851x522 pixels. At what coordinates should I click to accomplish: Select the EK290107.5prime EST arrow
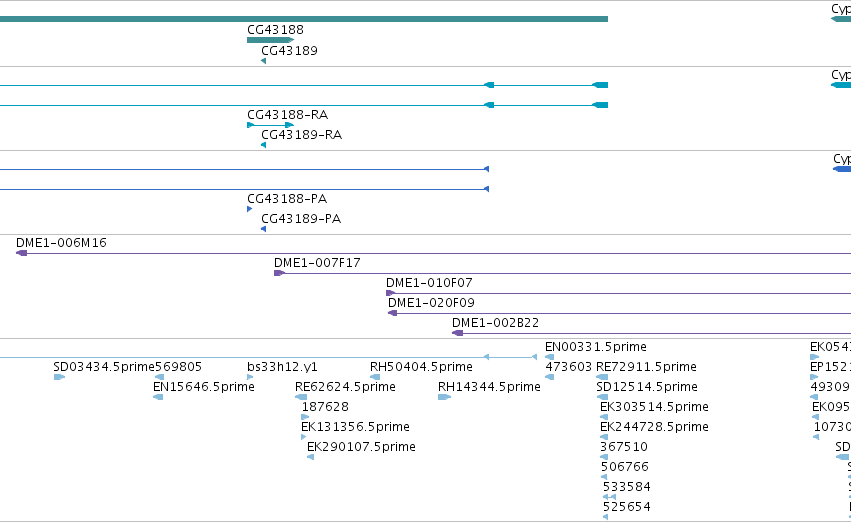point(310,457)
